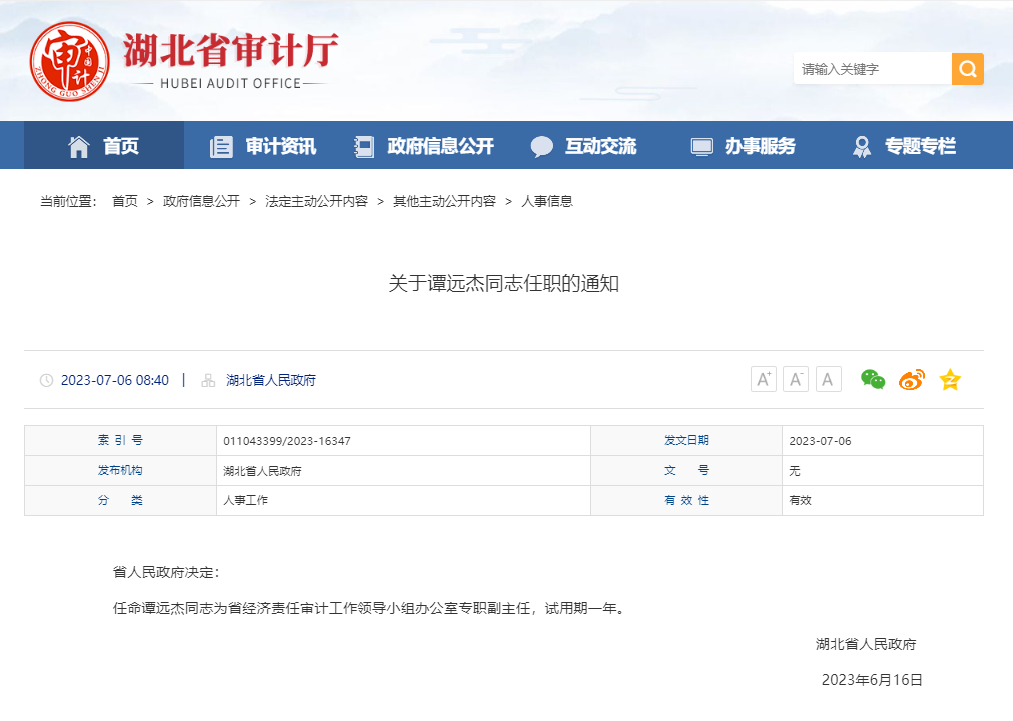Click the clock icon before the publish time
The image size is (1013, 721).
point(47,380)
